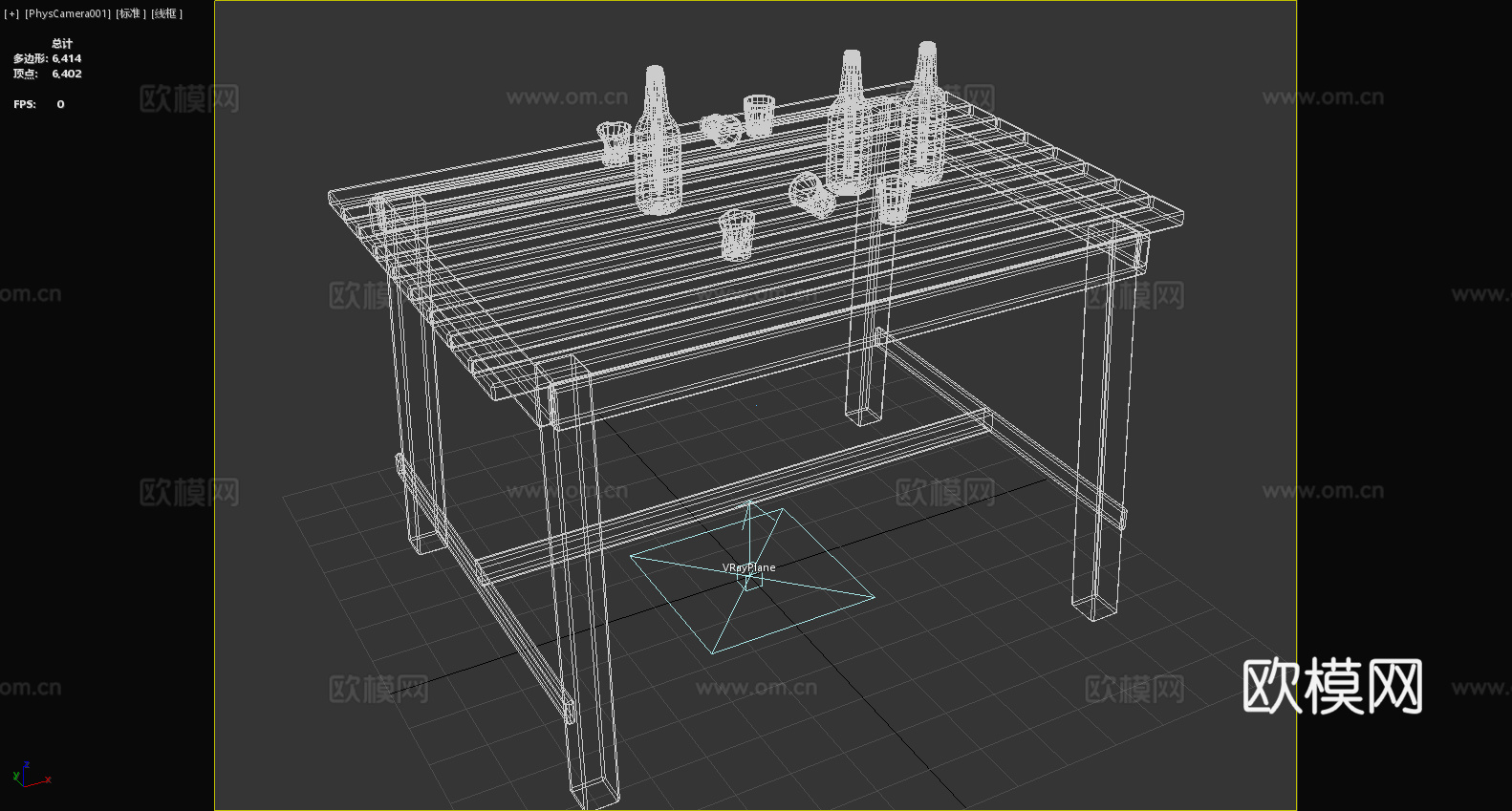This screenshot has width=1512, height=811.
Task: Open the PhysCamera001 point-of-view menu
Action: pos(68,13)
